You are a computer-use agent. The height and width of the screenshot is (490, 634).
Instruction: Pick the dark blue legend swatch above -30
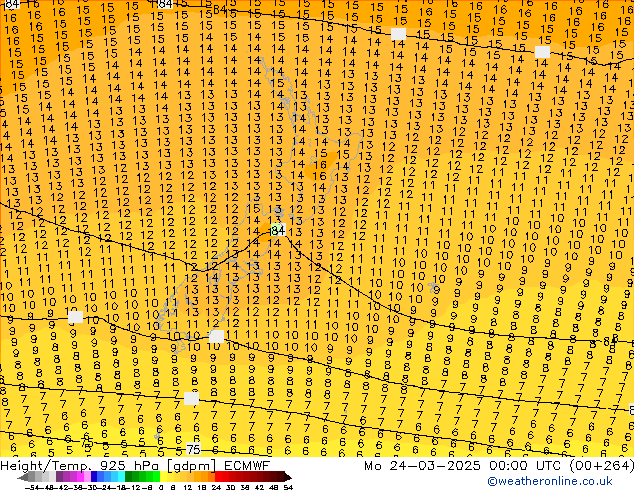pos(94,477)
